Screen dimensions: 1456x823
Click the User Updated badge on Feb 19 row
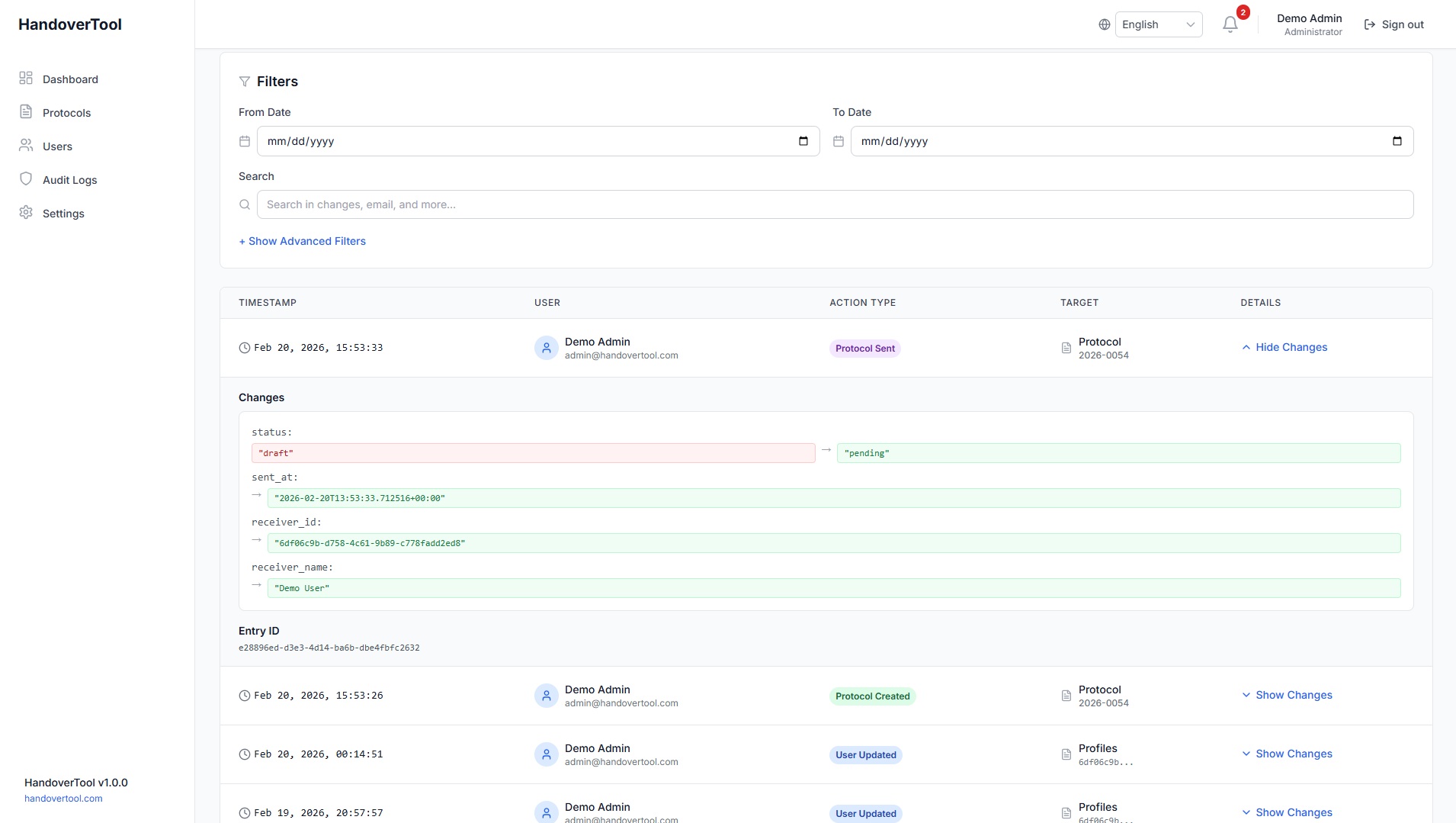(866, 814)
